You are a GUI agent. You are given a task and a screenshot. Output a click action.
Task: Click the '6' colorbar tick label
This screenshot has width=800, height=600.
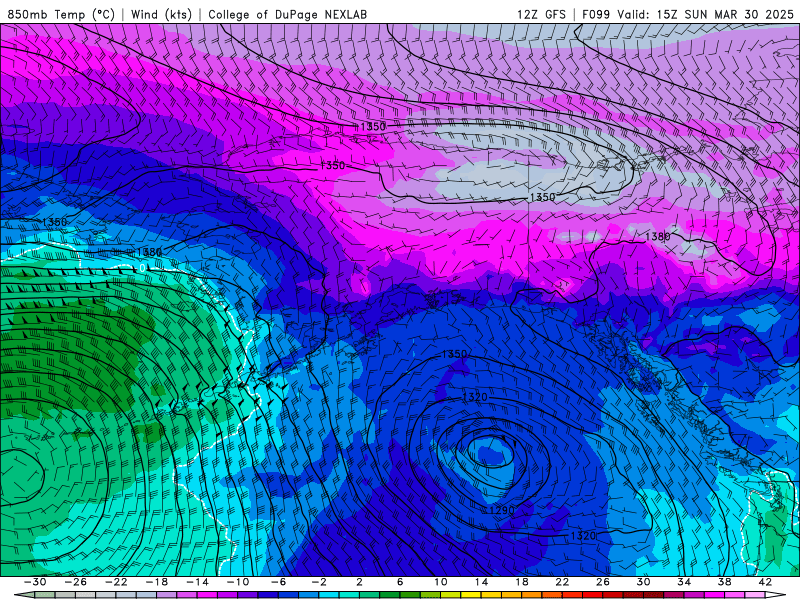coord(400,582)
